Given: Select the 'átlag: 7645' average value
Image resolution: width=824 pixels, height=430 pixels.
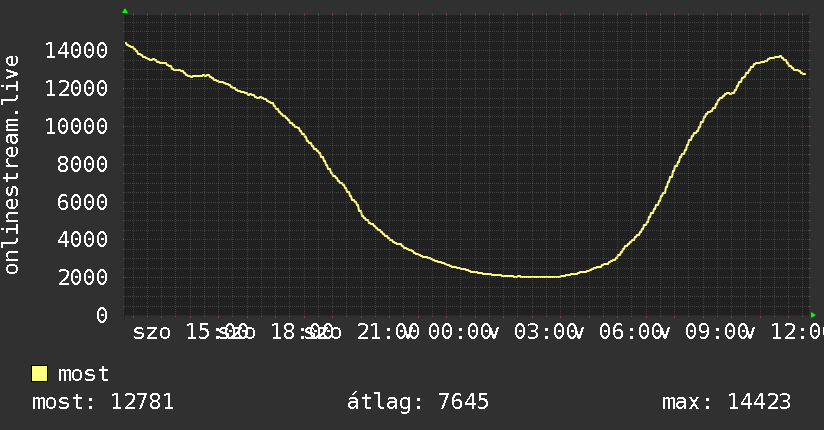Looking at the screenshot, I should (x=418, y=402).
